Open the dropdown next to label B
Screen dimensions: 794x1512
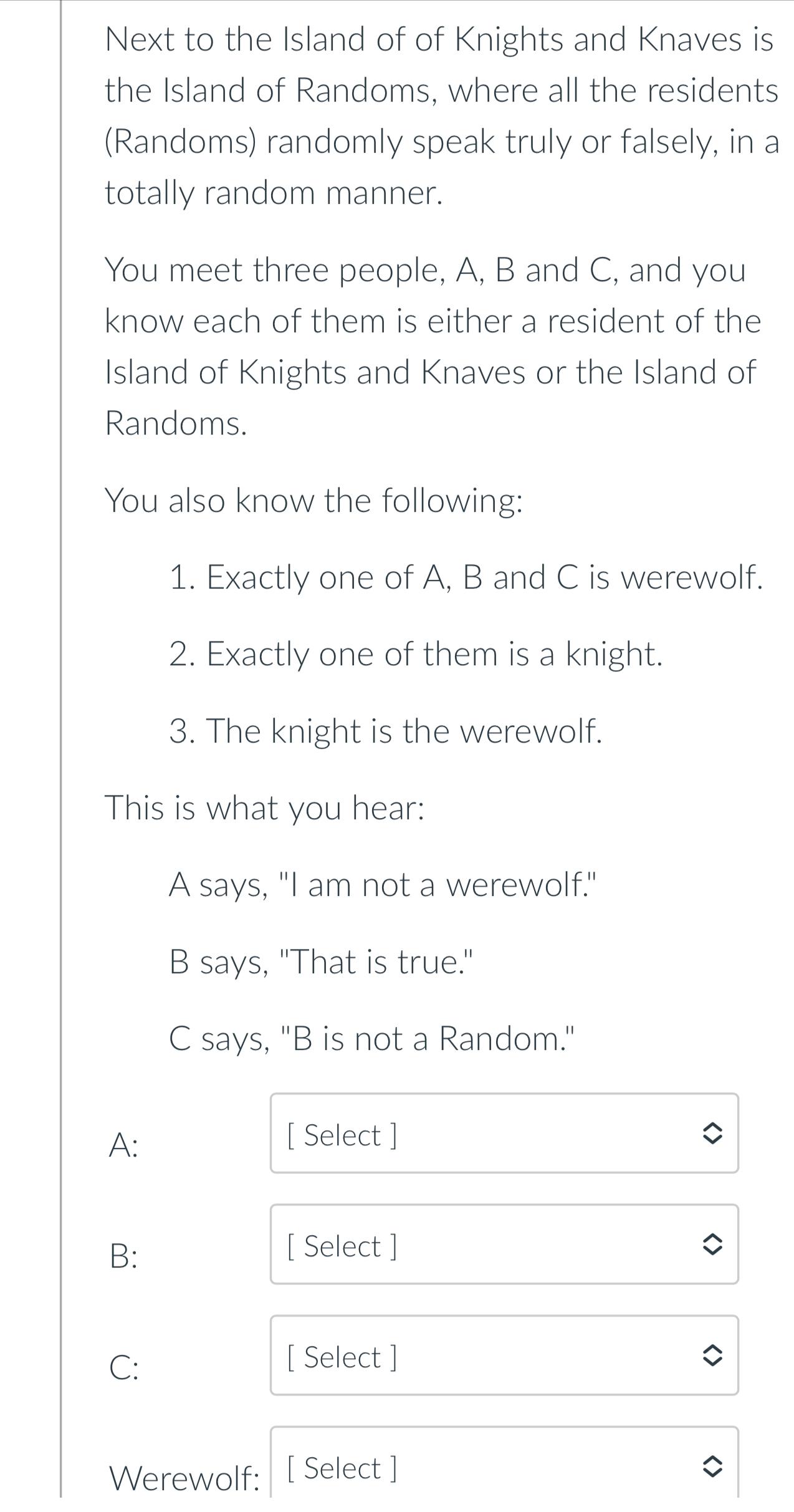(504, 1245)
